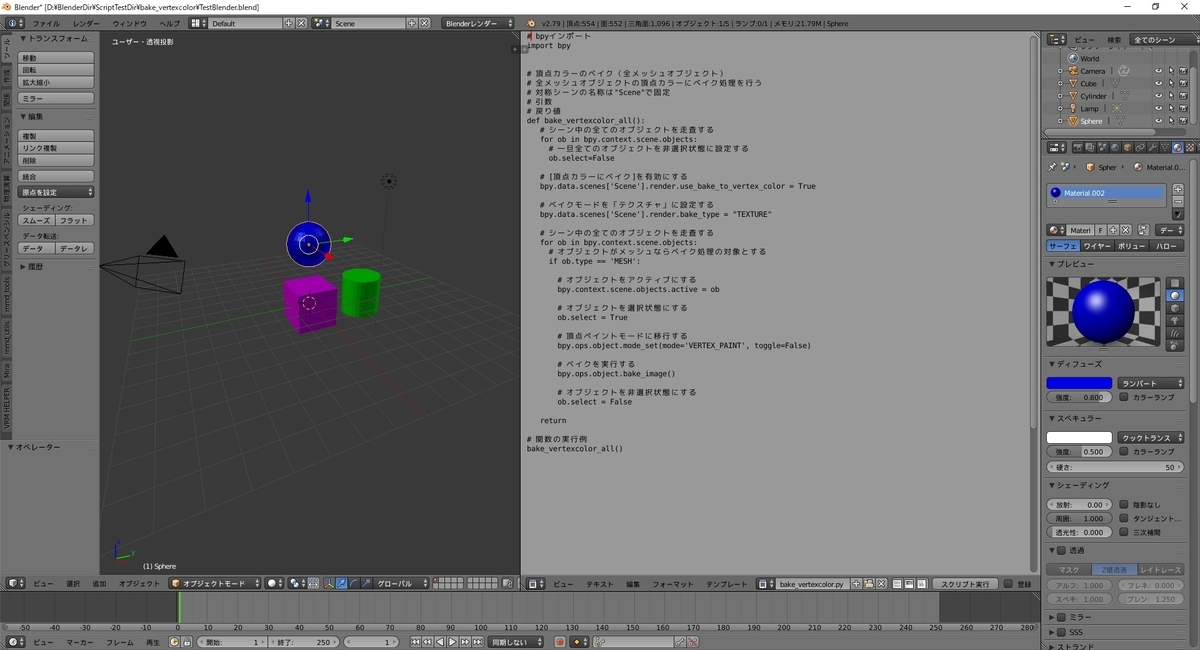Toggle 3D manipulator widget icon
1200x650 pixels.
click(329, 583)
